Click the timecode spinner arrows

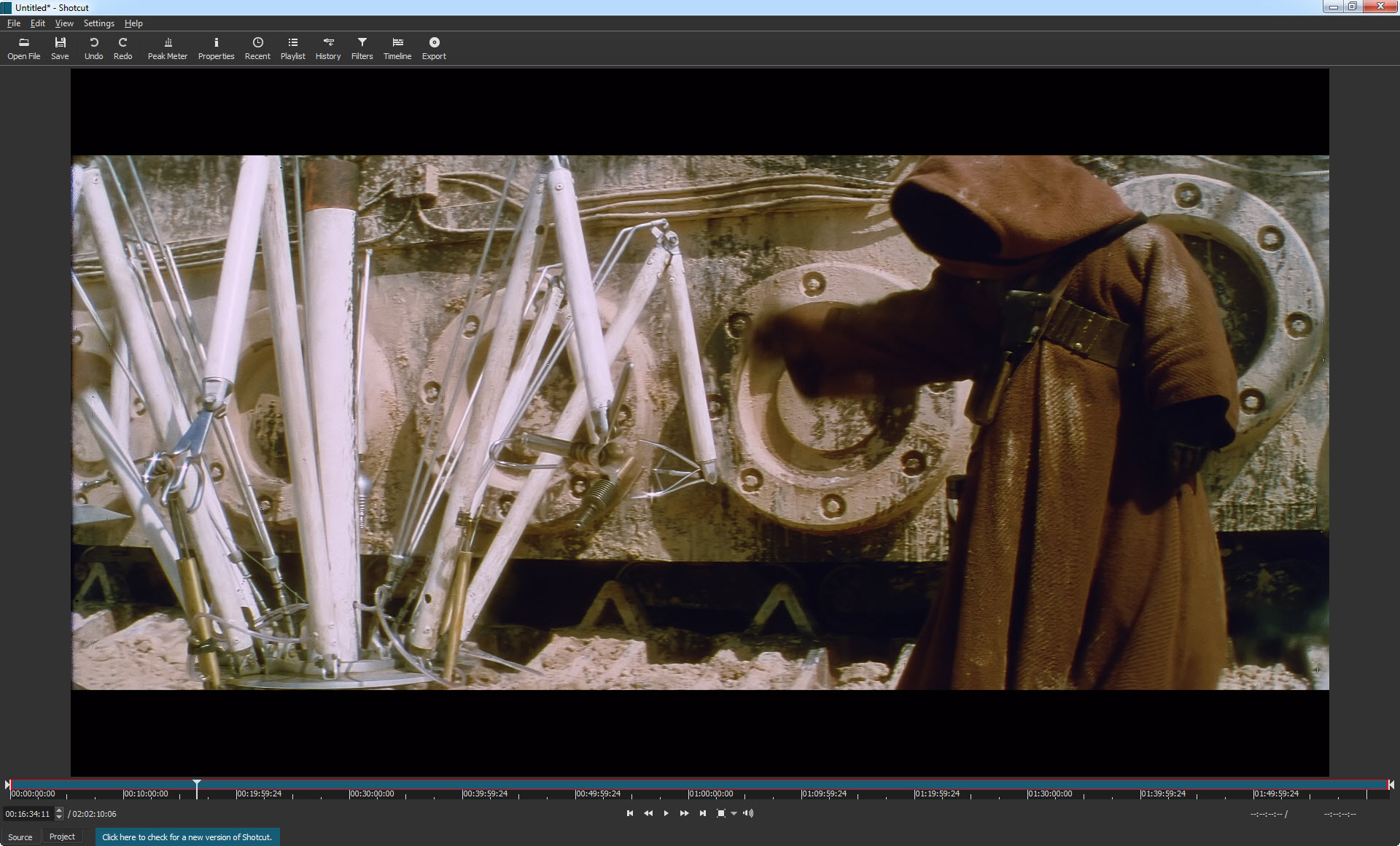59,814
